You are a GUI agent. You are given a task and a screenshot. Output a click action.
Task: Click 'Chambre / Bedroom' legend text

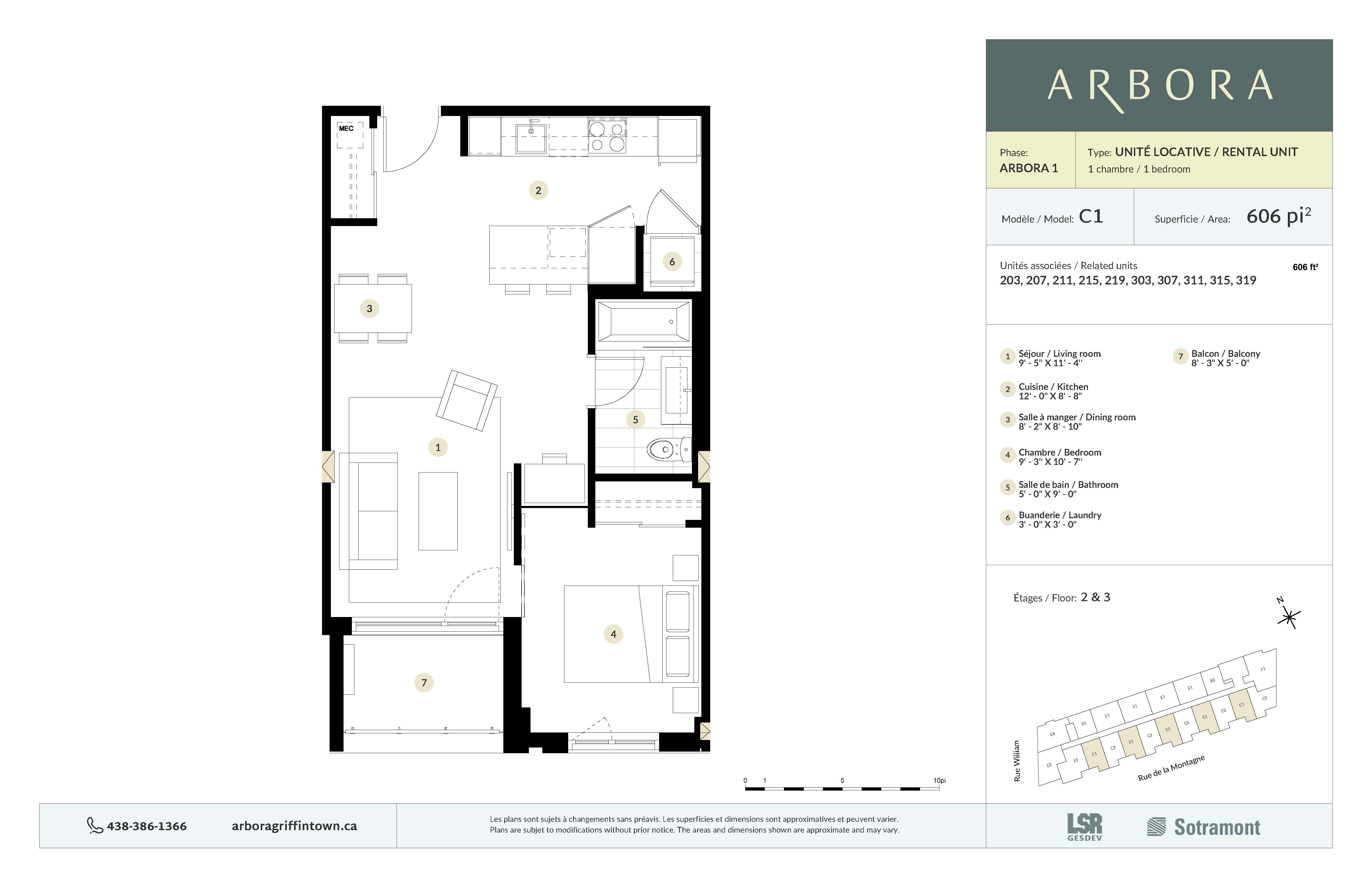pos(1060,452)
